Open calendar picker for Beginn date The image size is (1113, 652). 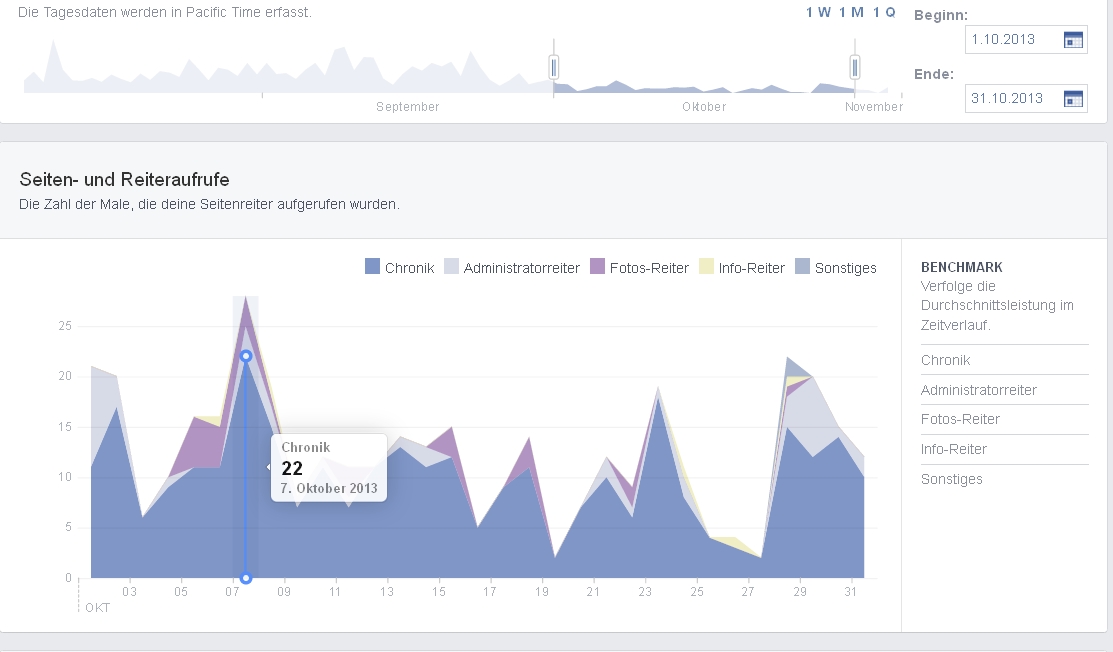[1073, 40]
